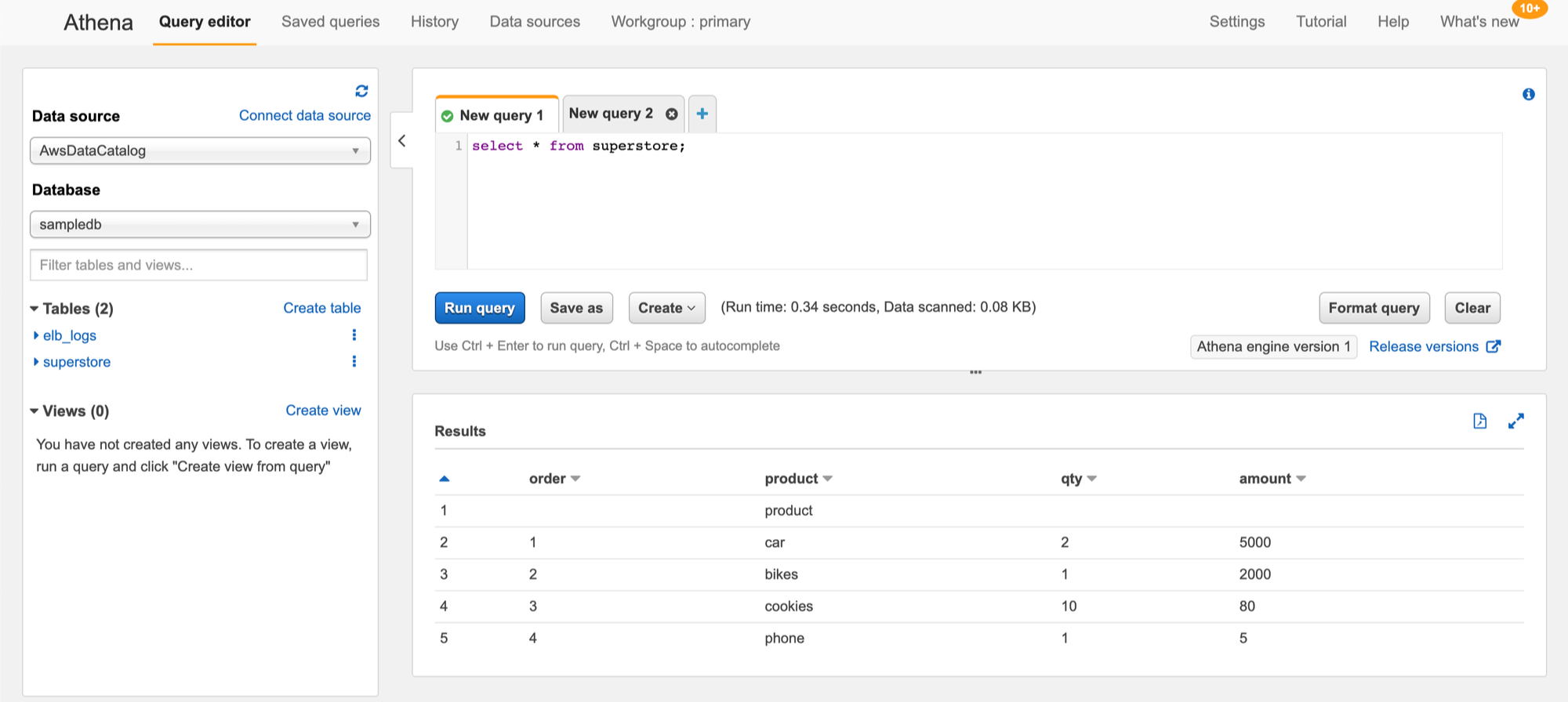The image size is (1568, 702).
Task: Click into the SQL query editor text
Action: (x=579, y=146)
